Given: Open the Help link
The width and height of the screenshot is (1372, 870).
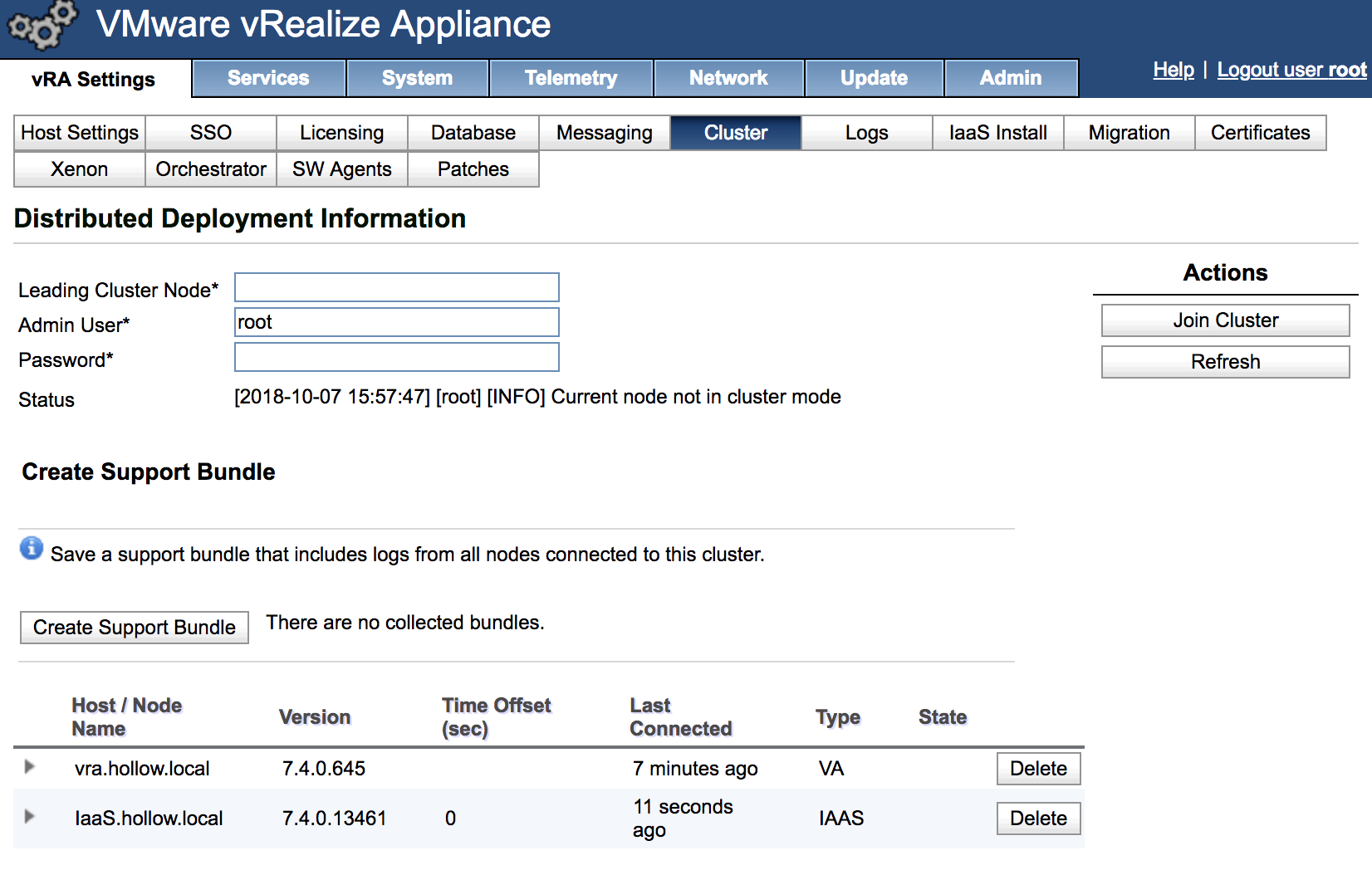Looking at the screenshot, I should 1173,71.
